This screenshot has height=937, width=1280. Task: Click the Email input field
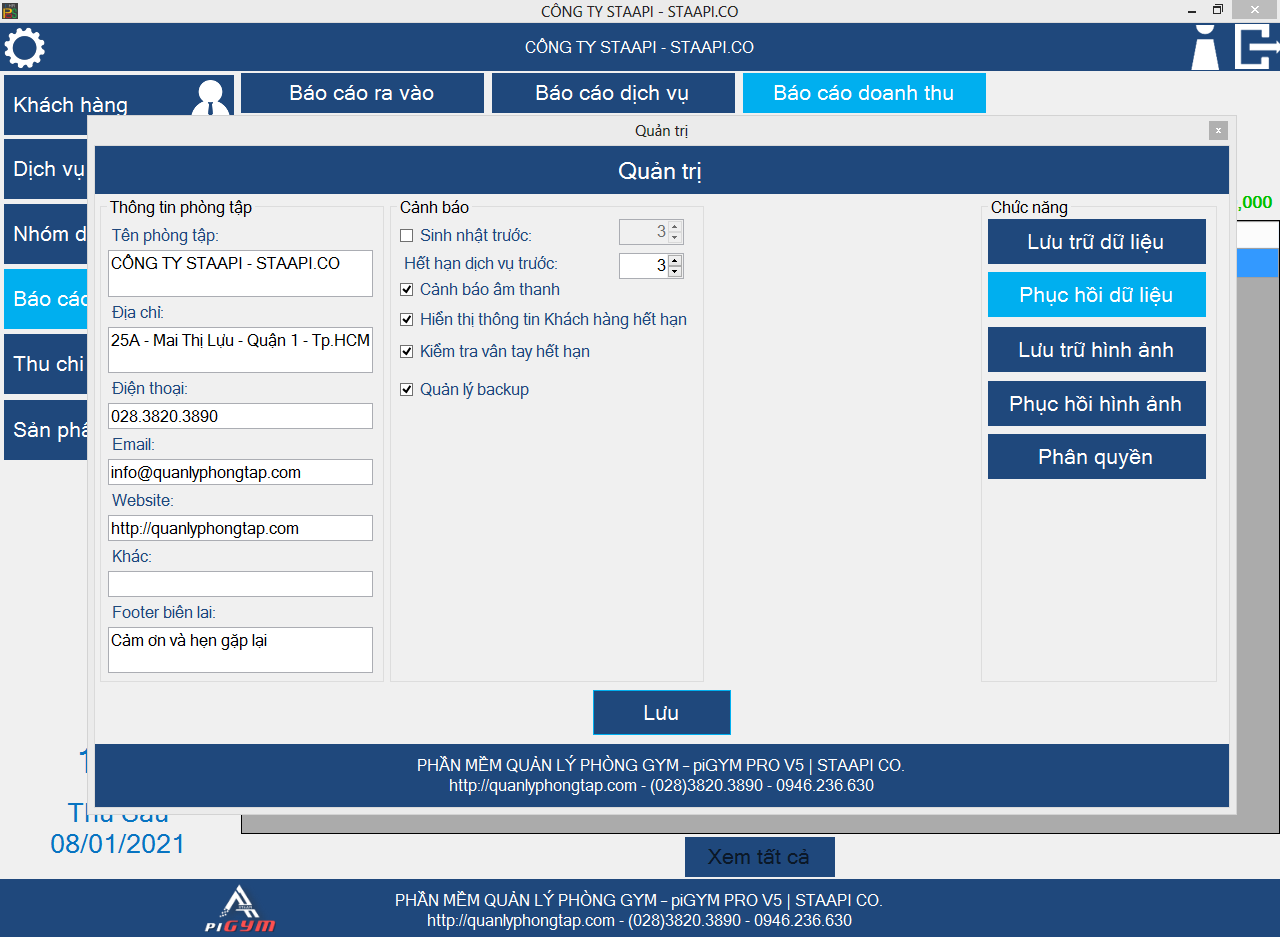click(240, 472)
